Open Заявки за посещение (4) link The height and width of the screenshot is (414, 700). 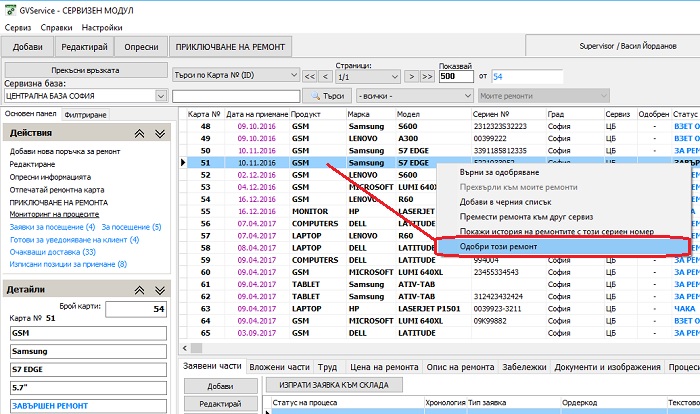(x=52, y=227)
